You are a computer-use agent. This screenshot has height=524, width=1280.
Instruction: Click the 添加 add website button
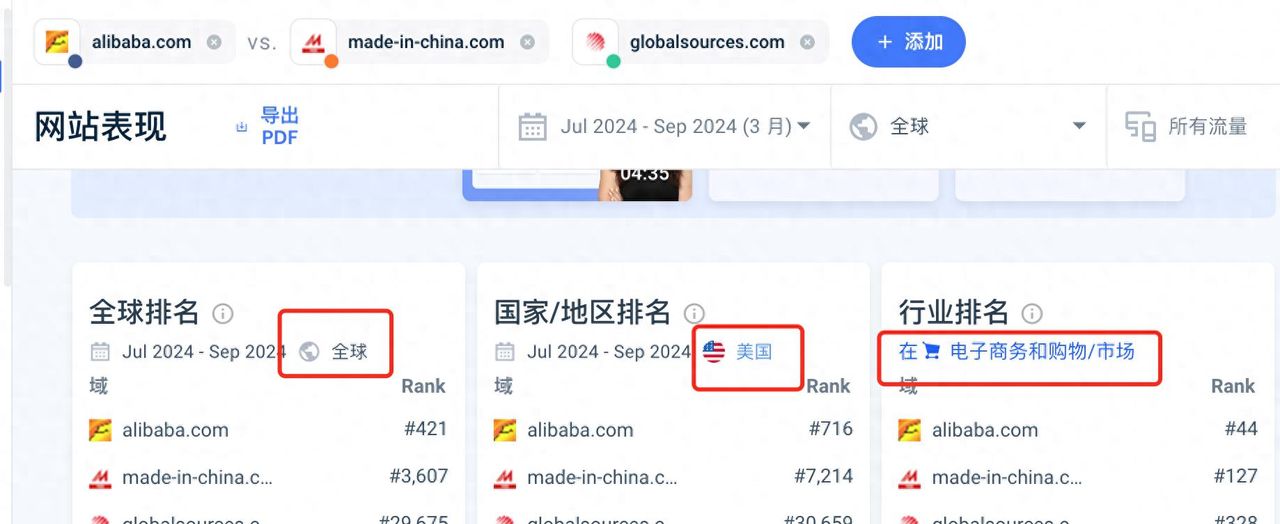[908, 42]
